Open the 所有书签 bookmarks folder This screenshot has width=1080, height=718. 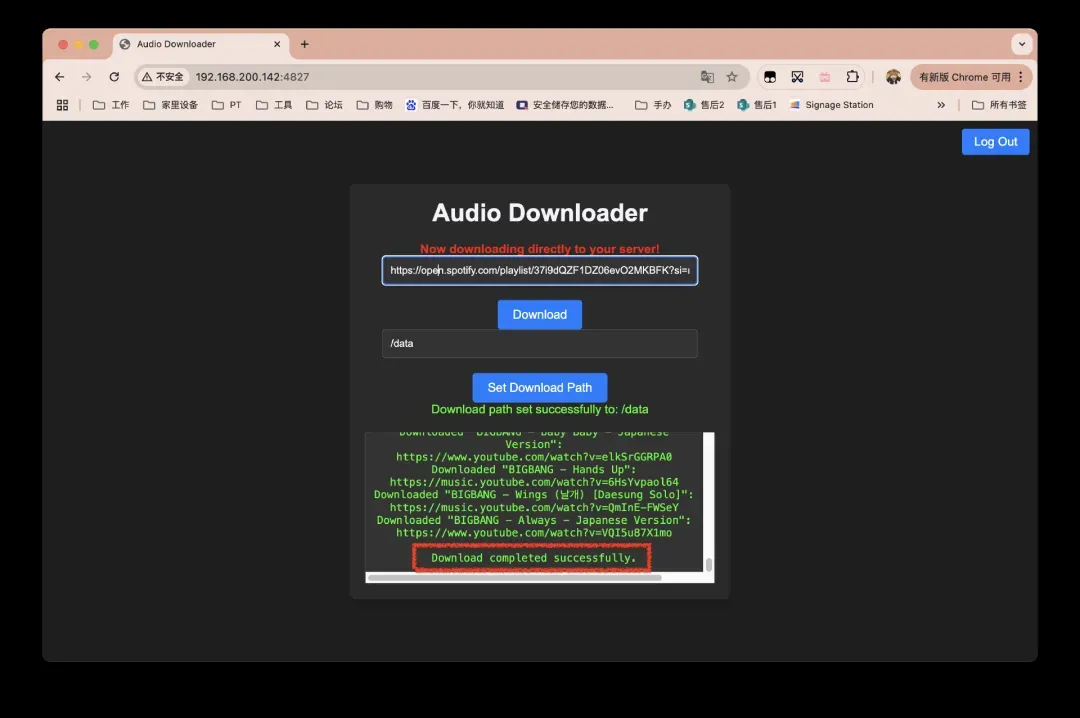pyautogui.click(x=999, y=105)
